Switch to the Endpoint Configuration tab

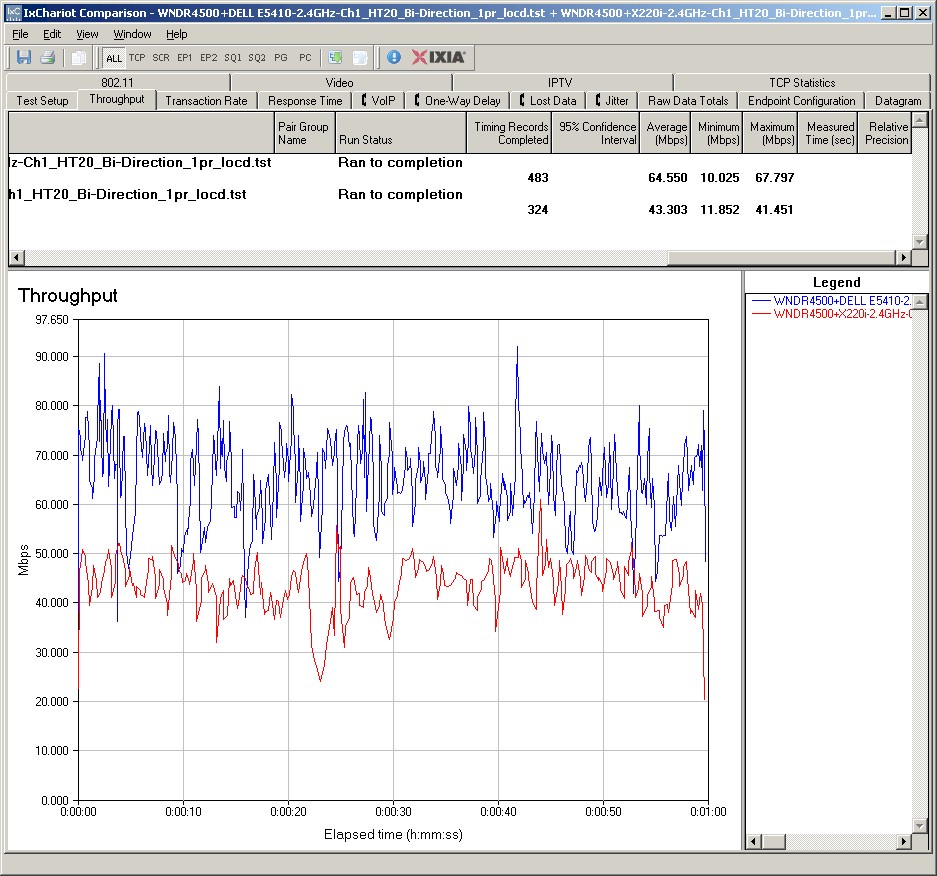point(801,100)
